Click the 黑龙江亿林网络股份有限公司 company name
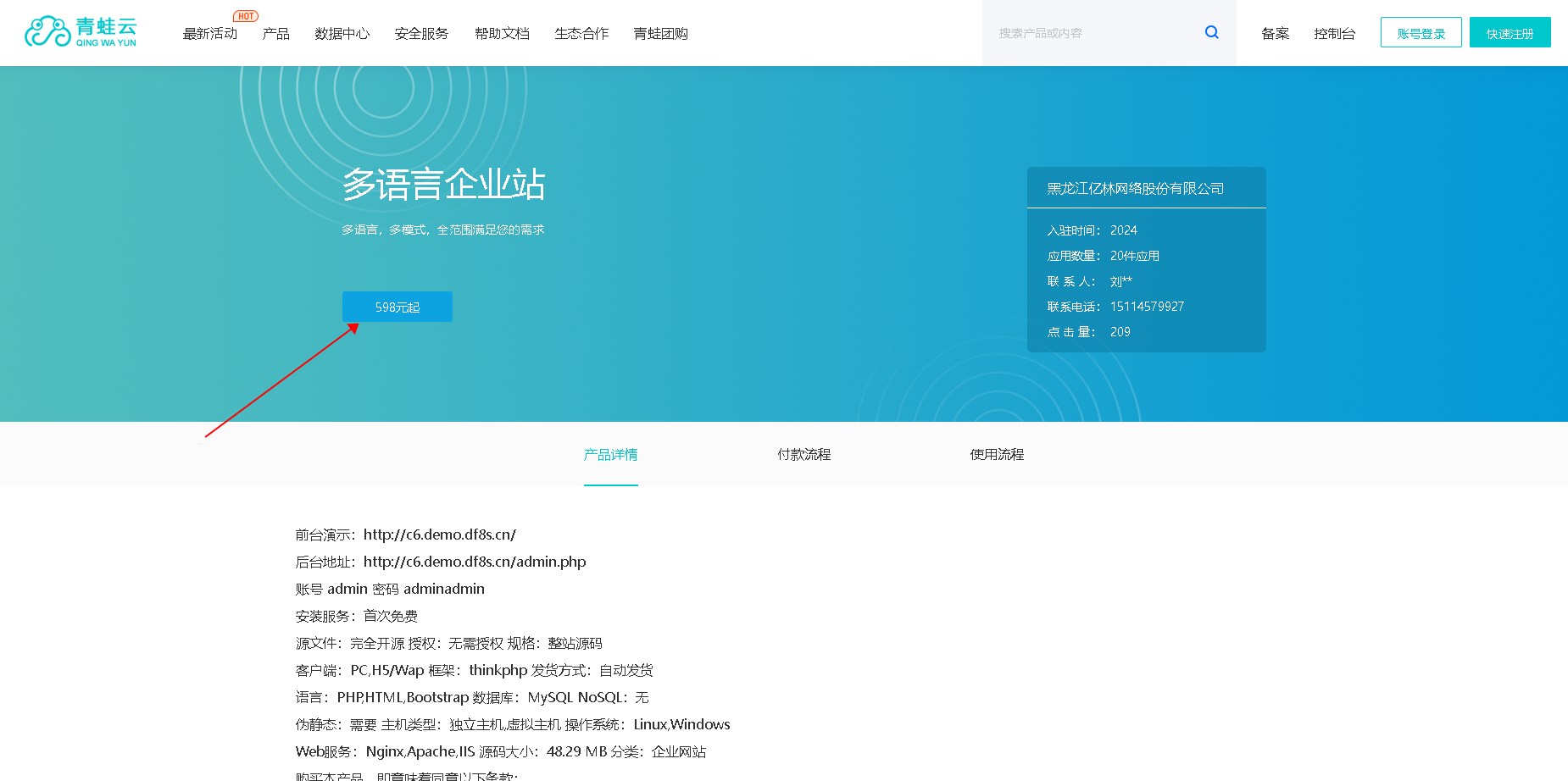 pos(1136,189)
